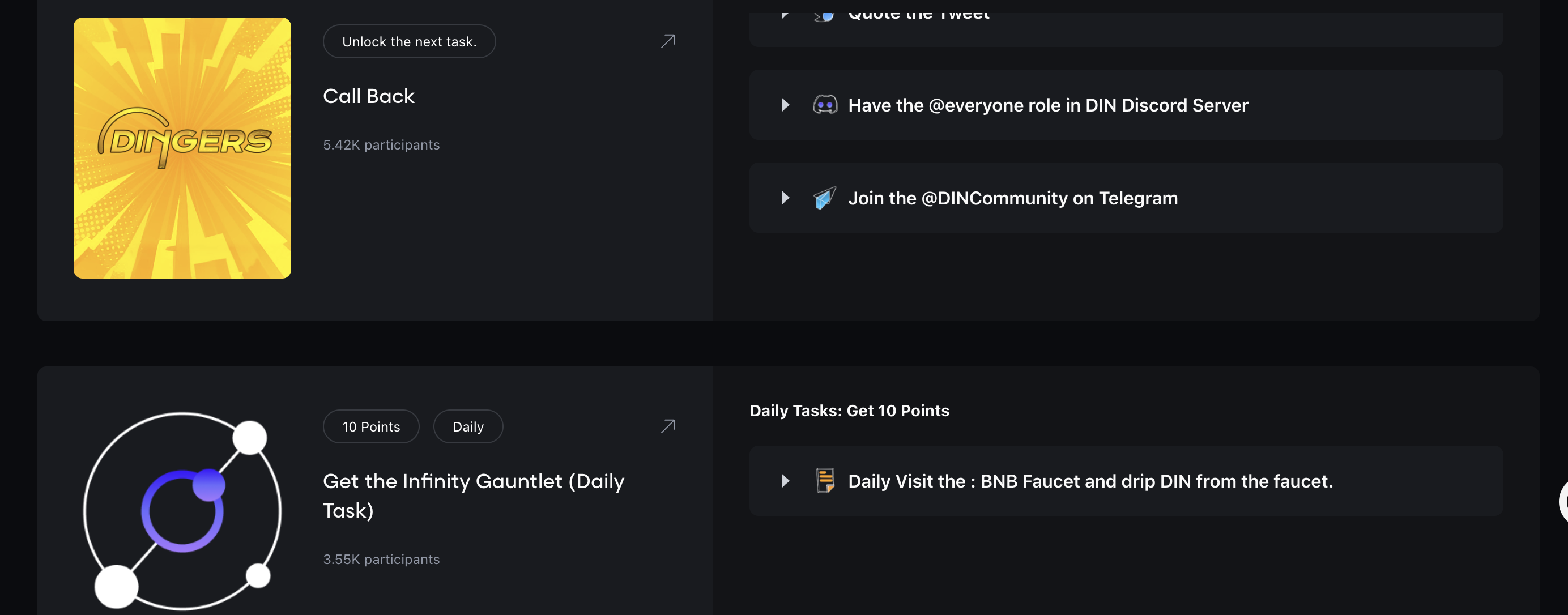
Task: Expand the Discord @everyone role task
Action: click(785, 105)
